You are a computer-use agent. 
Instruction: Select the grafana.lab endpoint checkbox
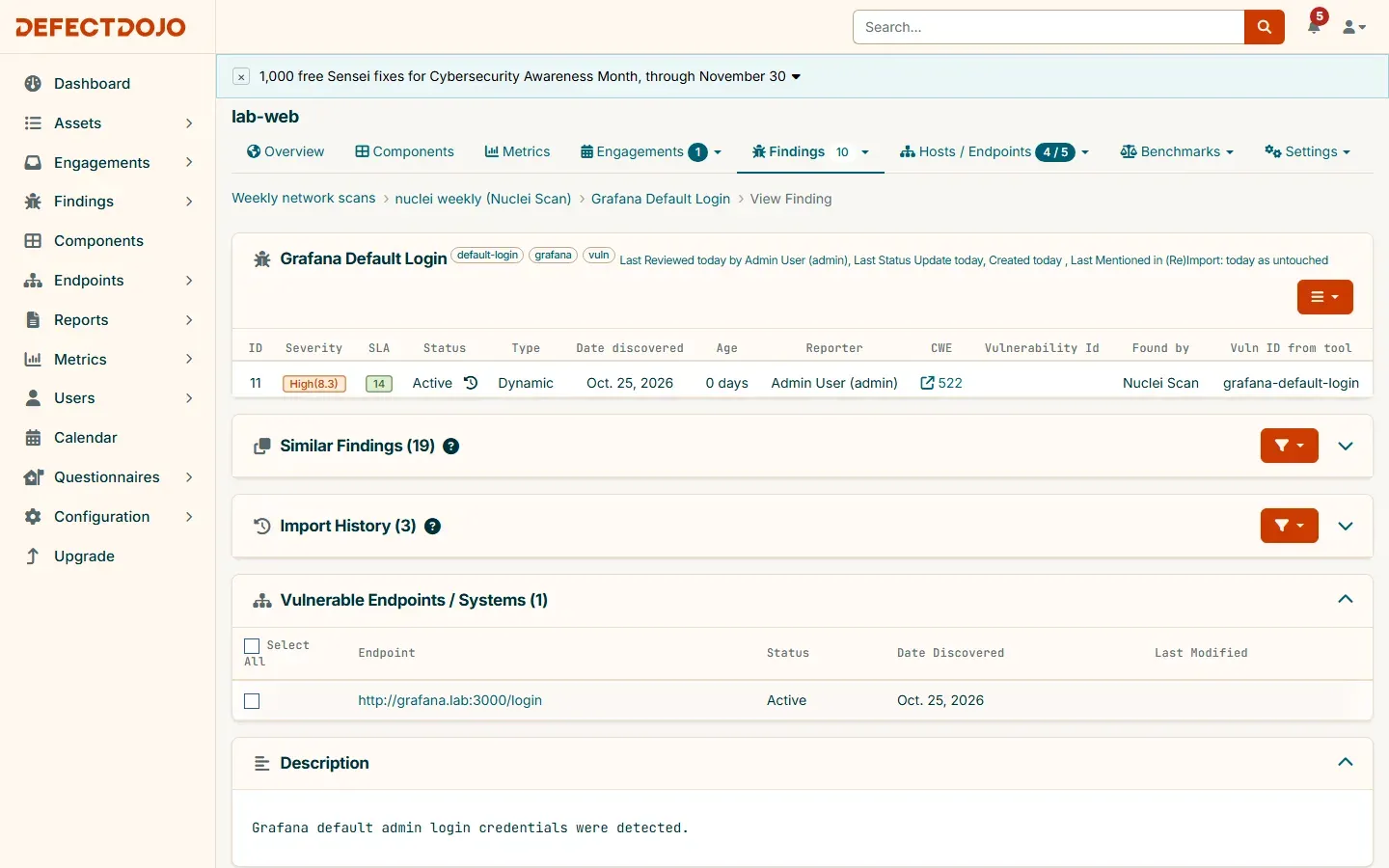click(252, 701)
